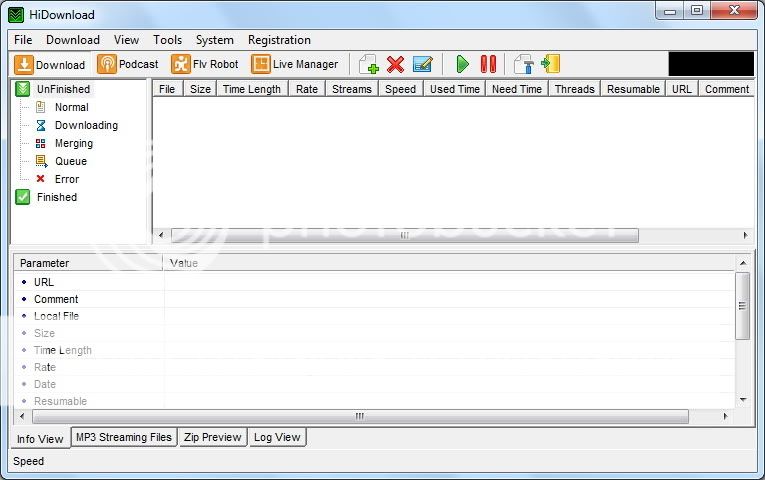Click the Error red X icon

pos(40,179)
